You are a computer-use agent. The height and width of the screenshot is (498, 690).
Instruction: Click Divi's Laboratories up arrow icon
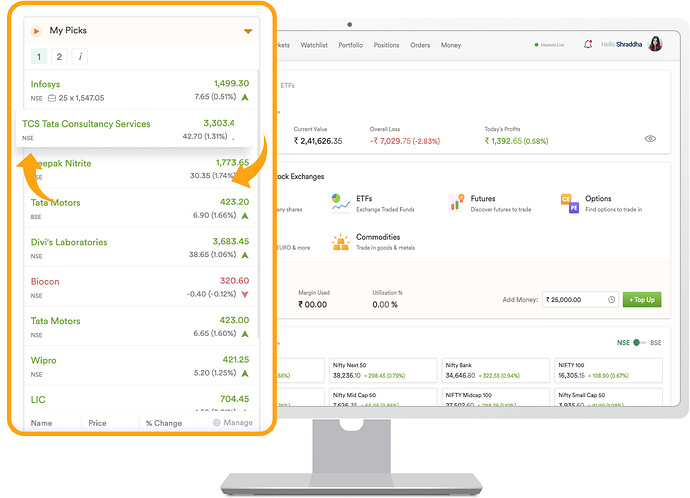[245, 255]
